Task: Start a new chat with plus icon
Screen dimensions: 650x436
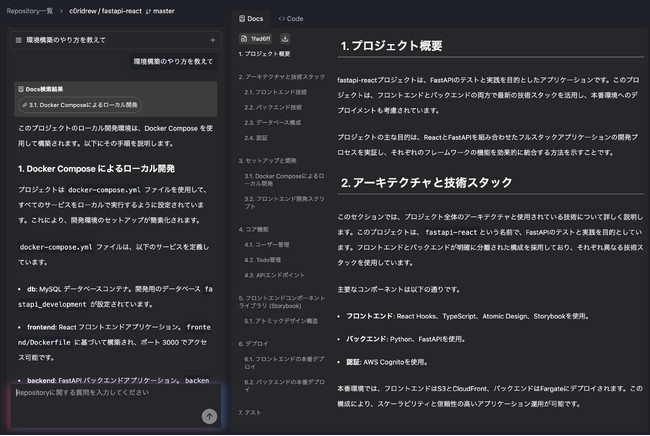Action: [213, 40]
